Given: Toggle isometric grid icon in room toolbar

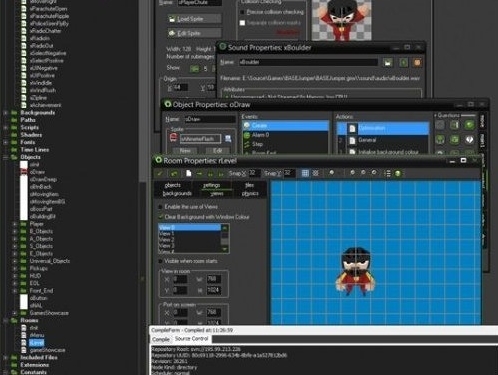Looking at the screenshot, I should [315, 173].
